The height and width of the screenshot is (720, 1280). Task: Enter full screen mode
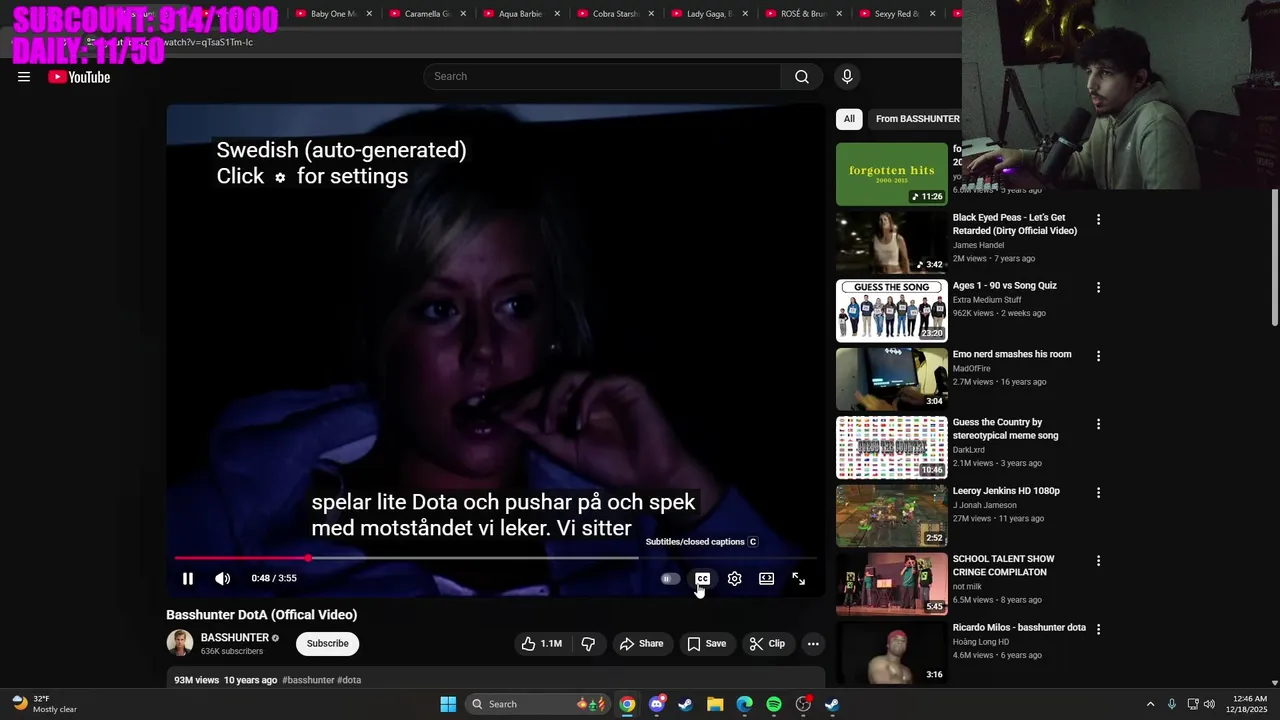(x=799, y=579)
